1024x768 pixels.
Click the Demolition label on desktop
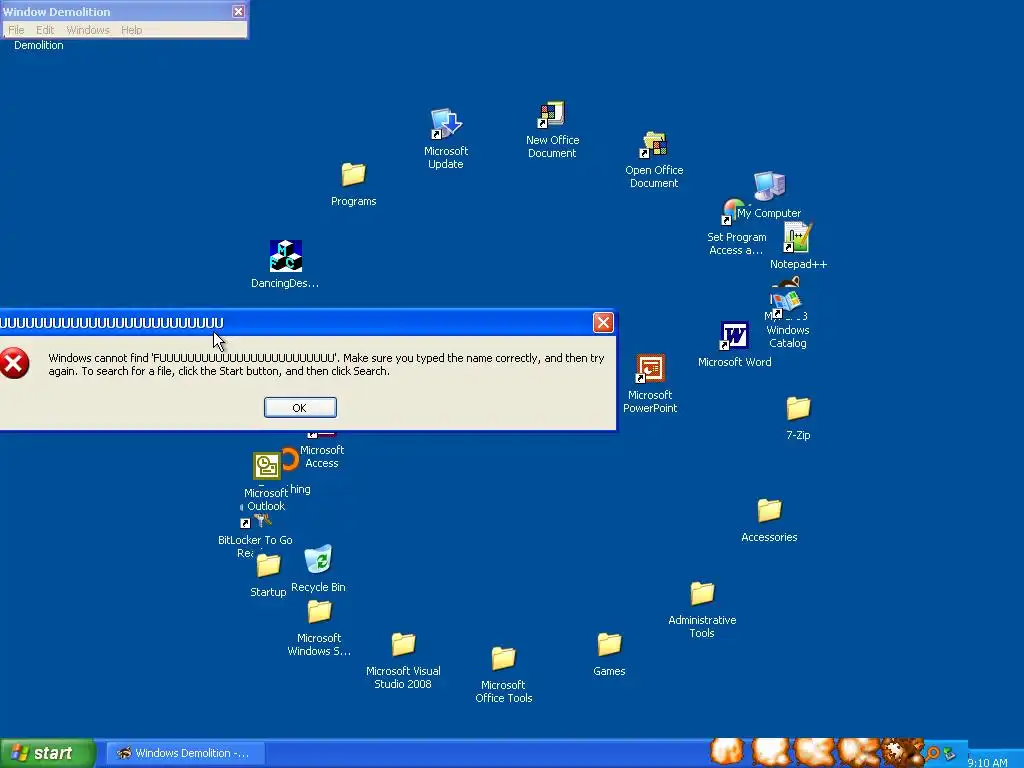tap(39, 45)
